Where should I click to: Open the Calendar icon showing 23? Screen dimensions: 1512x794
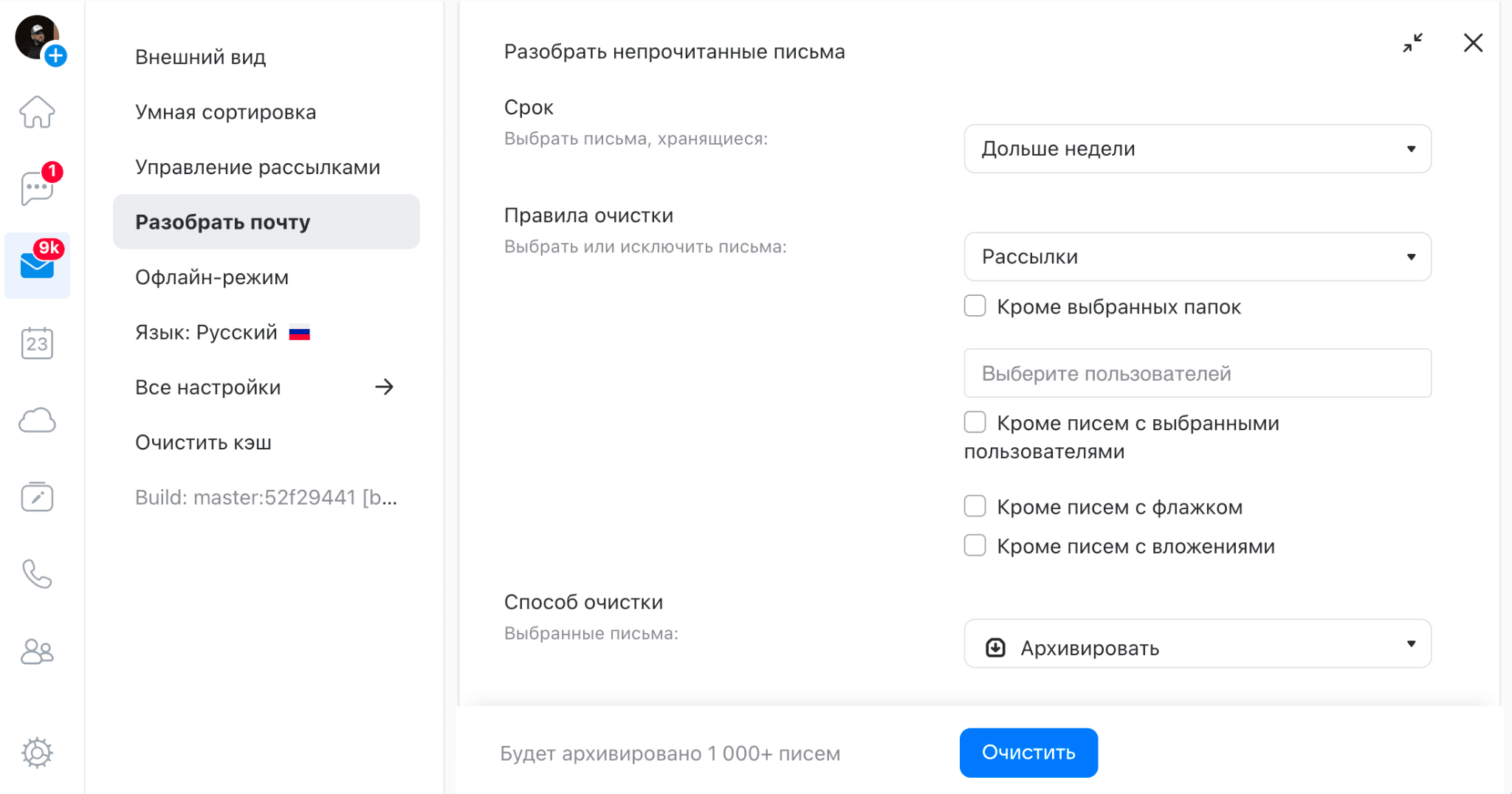37,343
